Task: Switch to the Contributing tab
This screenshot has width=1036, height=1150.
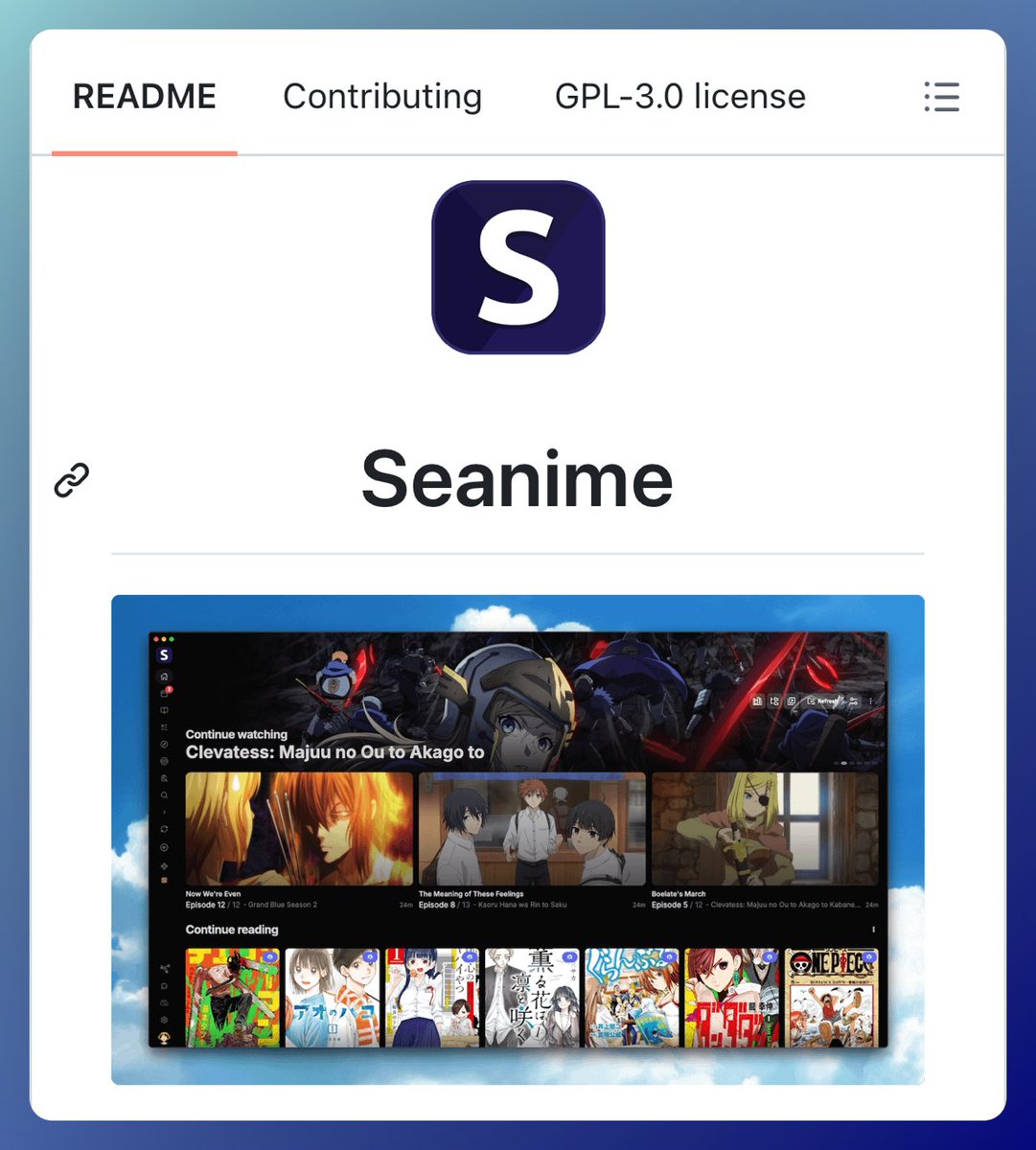Action: click(382, 97)
